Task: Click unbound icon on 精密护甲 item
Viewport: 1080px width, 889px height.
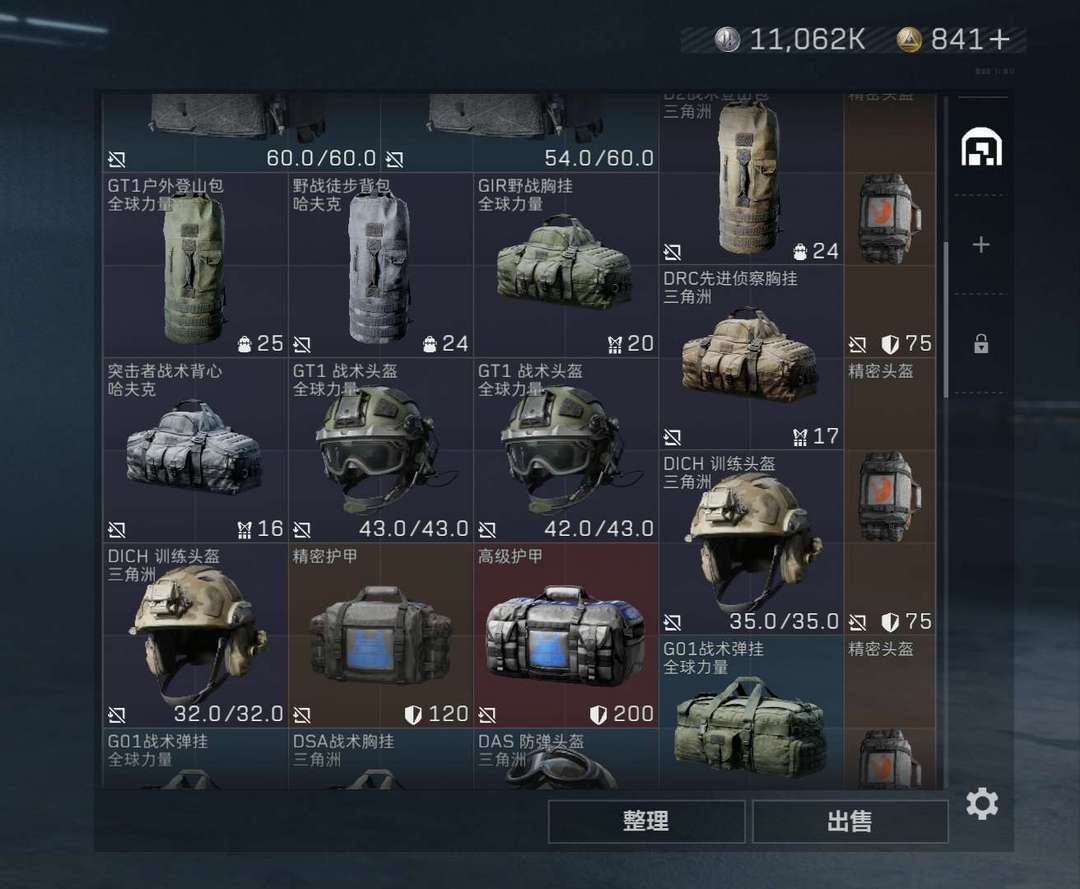Action: [302, 715]
